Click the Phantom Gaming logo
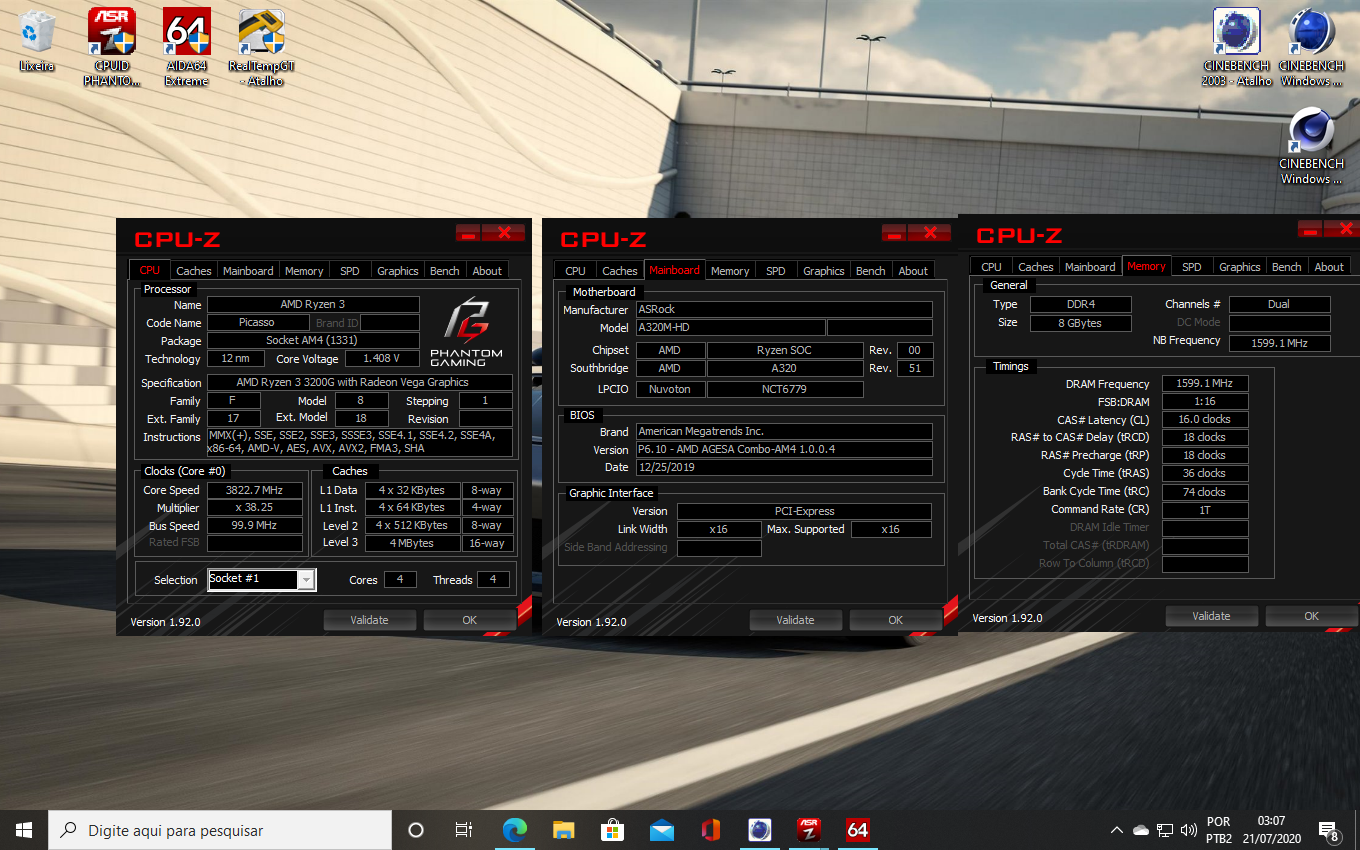This screenshot has width=1360, height=850. (466, 332)
